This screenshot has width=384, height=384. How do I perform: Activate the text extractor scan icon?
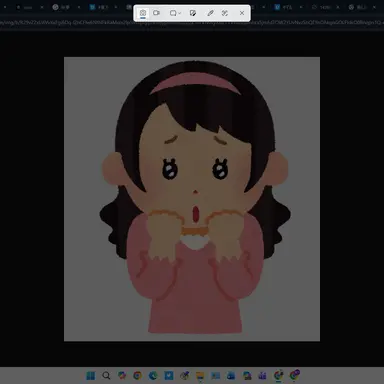(225, 13)
